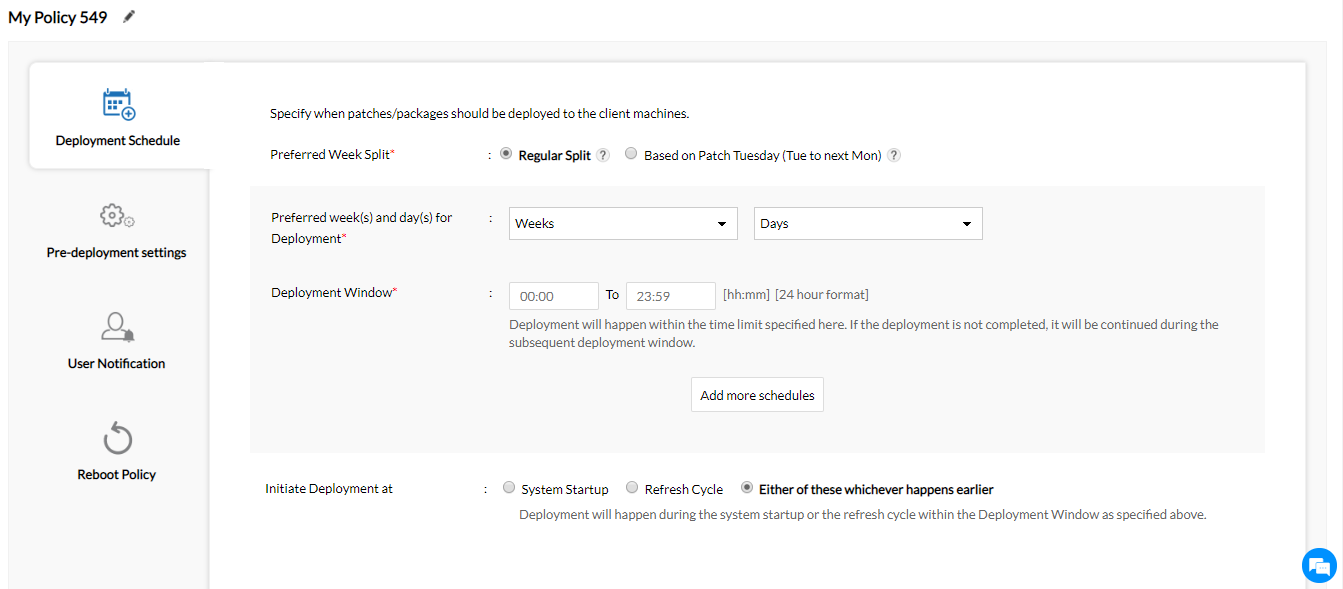This screenshot has height=589, width=1343.
Task: Choose Based on Patch Tuesday radio option
Action: [631, 154]
